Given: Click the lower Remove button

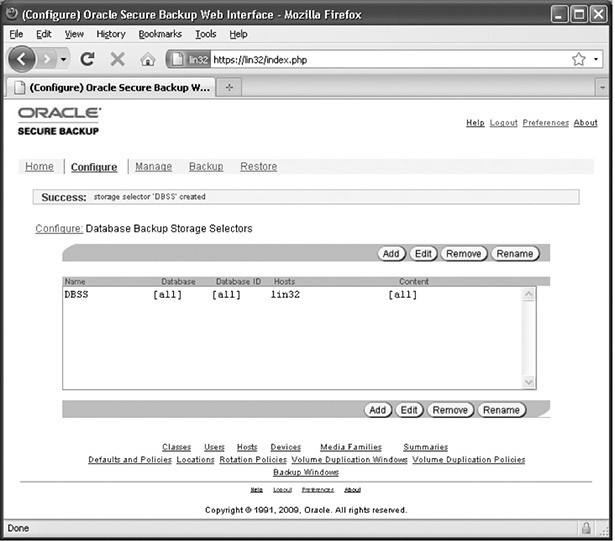Looking at the screenshot, I should [x=450, y=410].
